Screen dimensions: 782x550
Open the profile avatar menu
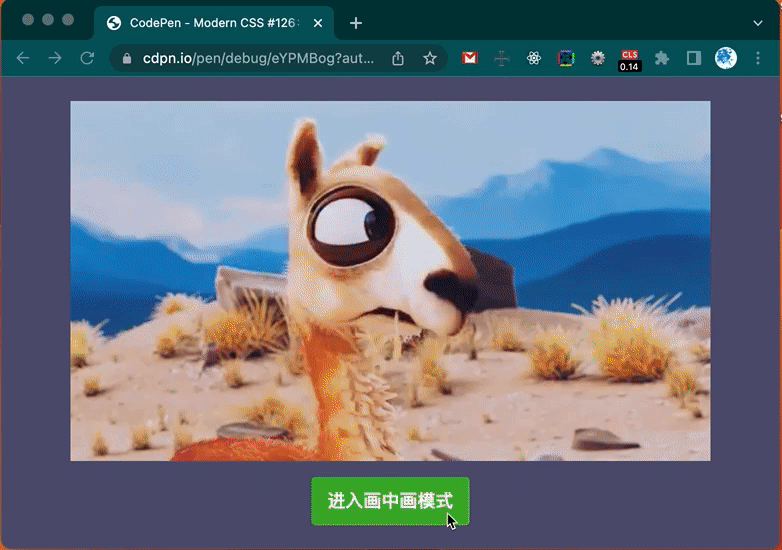pos(726,58)
